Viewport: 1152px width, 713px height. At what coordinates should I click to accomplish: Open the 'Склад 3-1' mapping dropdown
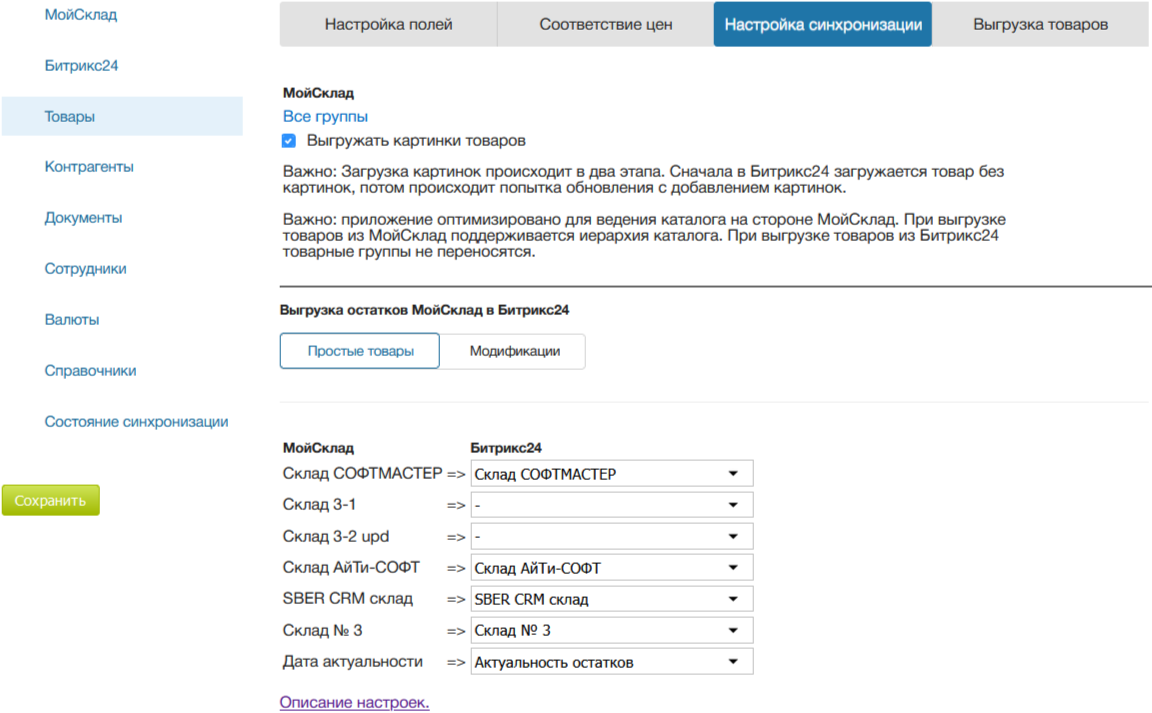coord(611,505)
